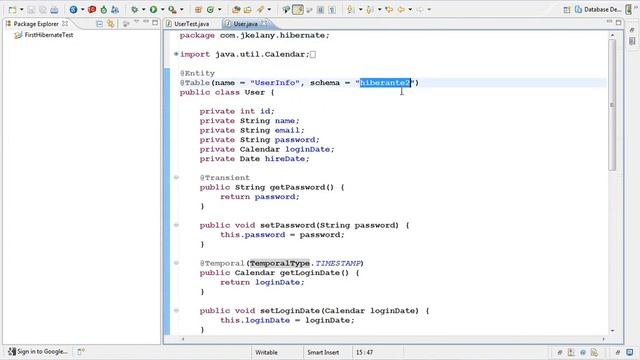
Task: Click the rightmost status bar icon
Action: point(630,352)
